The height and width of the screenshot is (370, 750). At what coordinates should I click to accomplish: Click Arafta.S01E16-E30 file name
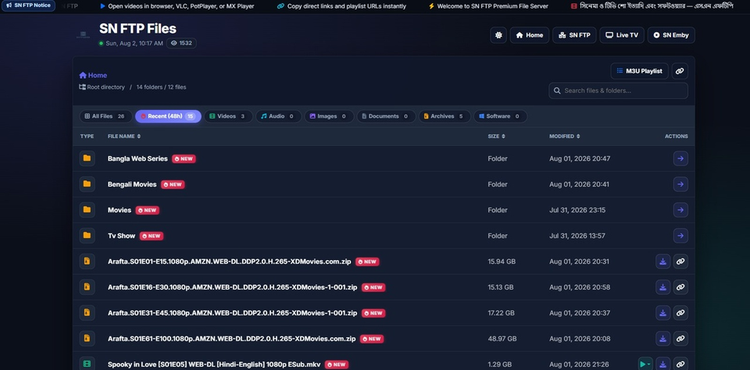click(x=232, y=287)
